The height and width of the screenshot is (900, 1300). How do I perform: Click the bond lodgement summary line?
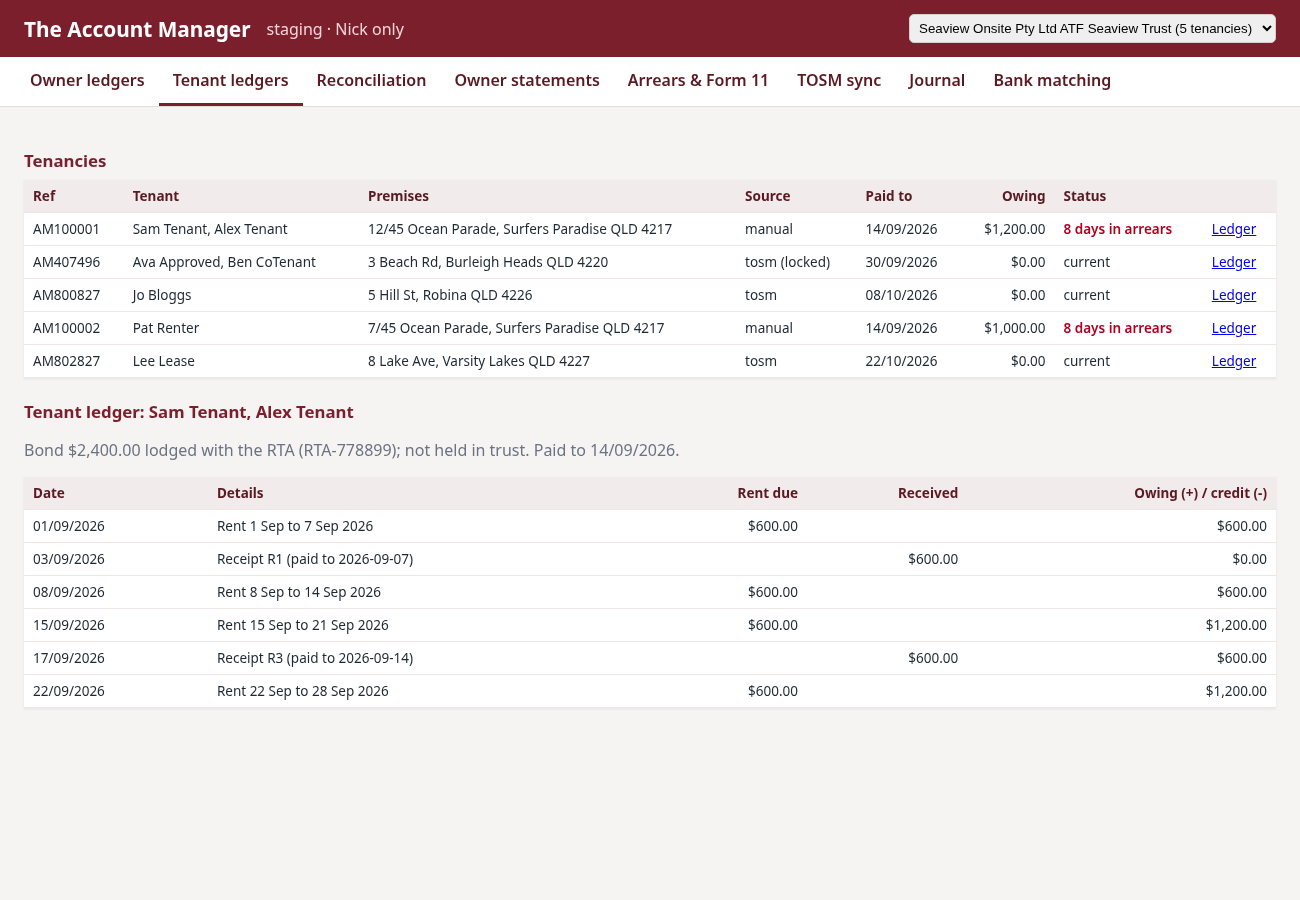351,450
